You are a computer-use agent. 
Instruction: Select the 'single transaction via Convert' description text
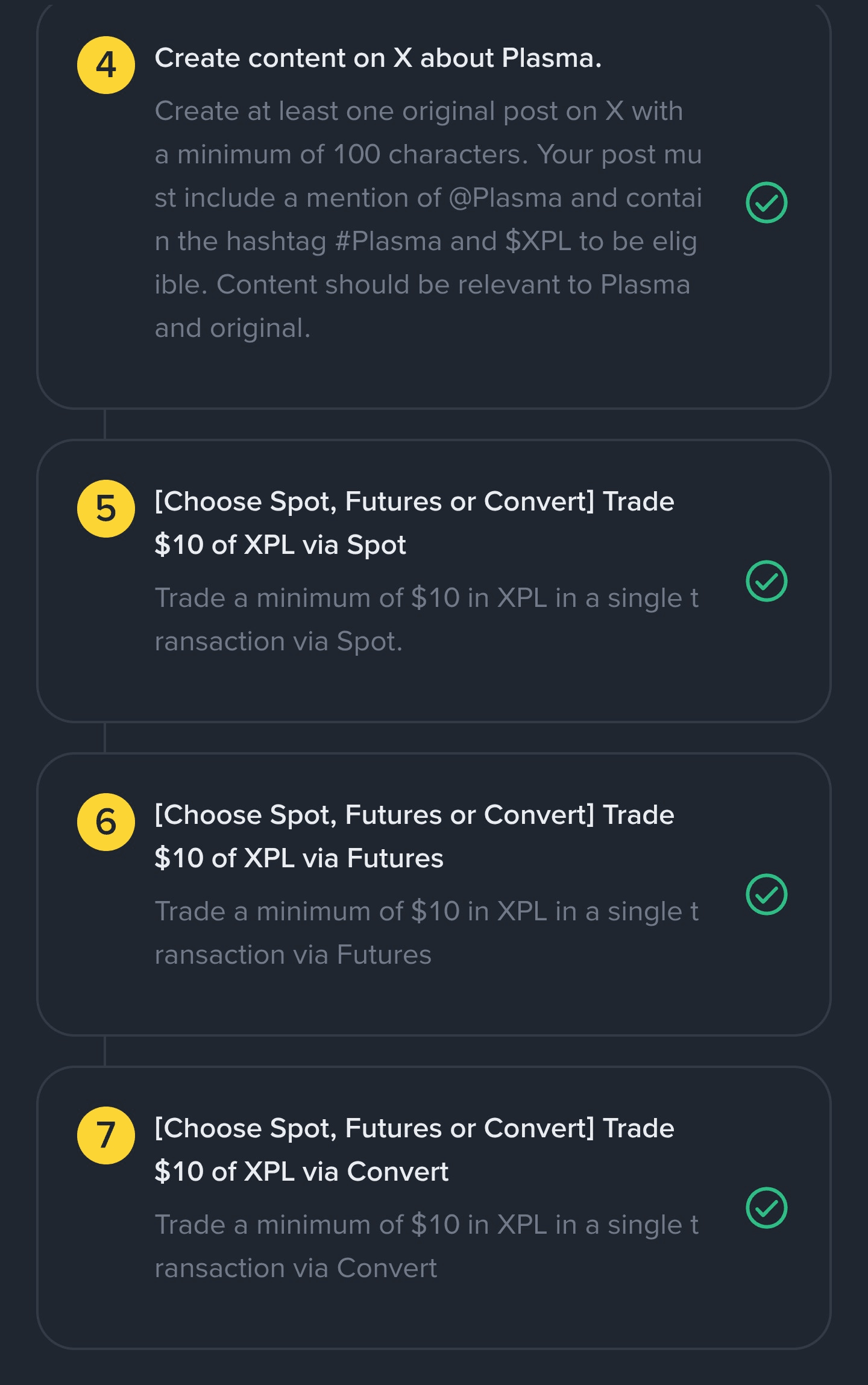click(427, 1246)
